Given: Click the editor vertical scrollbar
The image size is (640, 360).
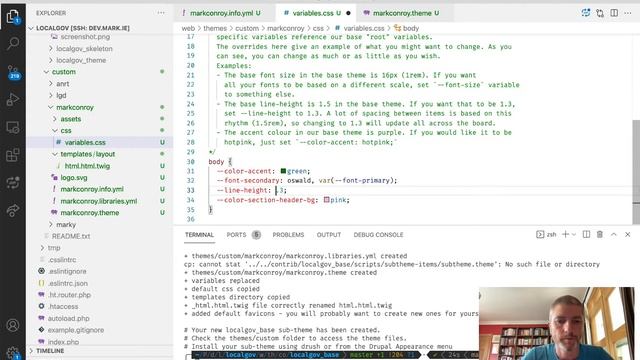Looking at the screenshot, I should (636, 171).
